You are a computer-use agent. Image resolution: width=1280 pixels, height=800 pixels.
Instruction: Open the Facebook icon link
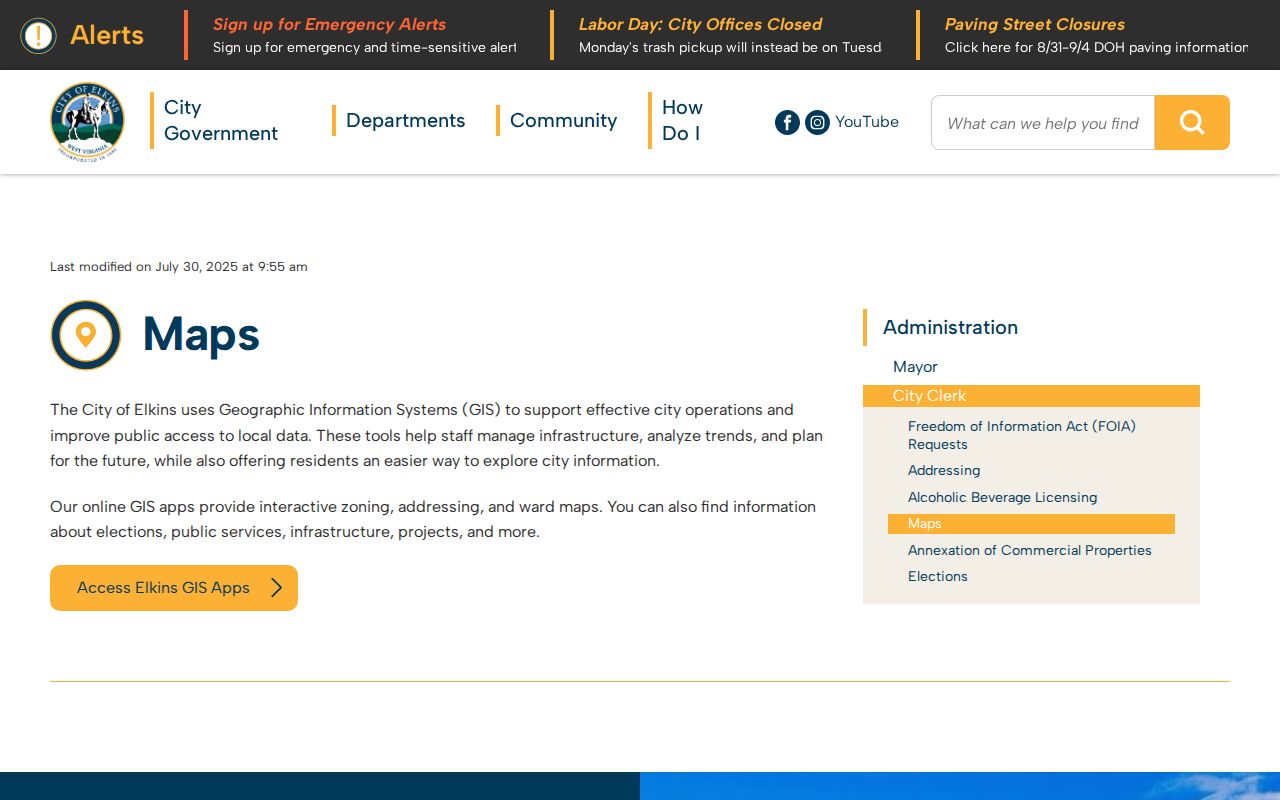787,122
